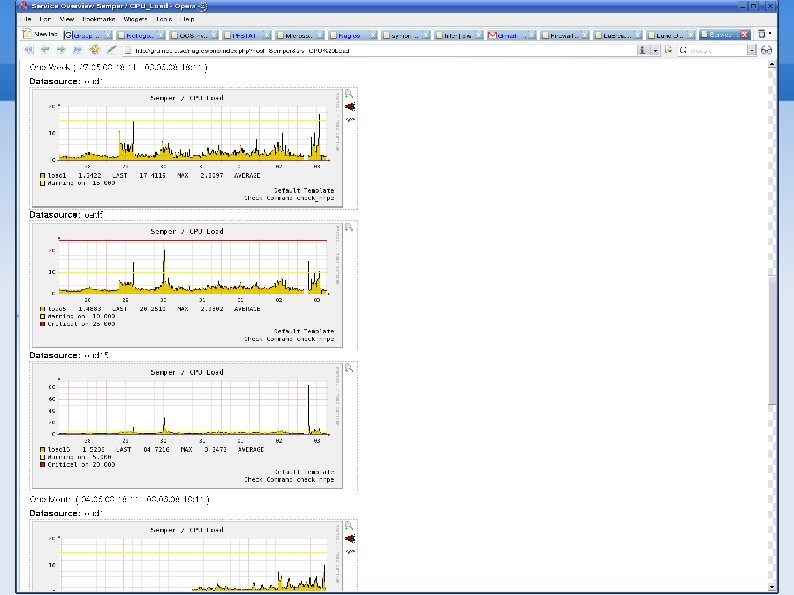Click the glasses view icon
The width and height of the screenshot is (794, 595).
767,50
